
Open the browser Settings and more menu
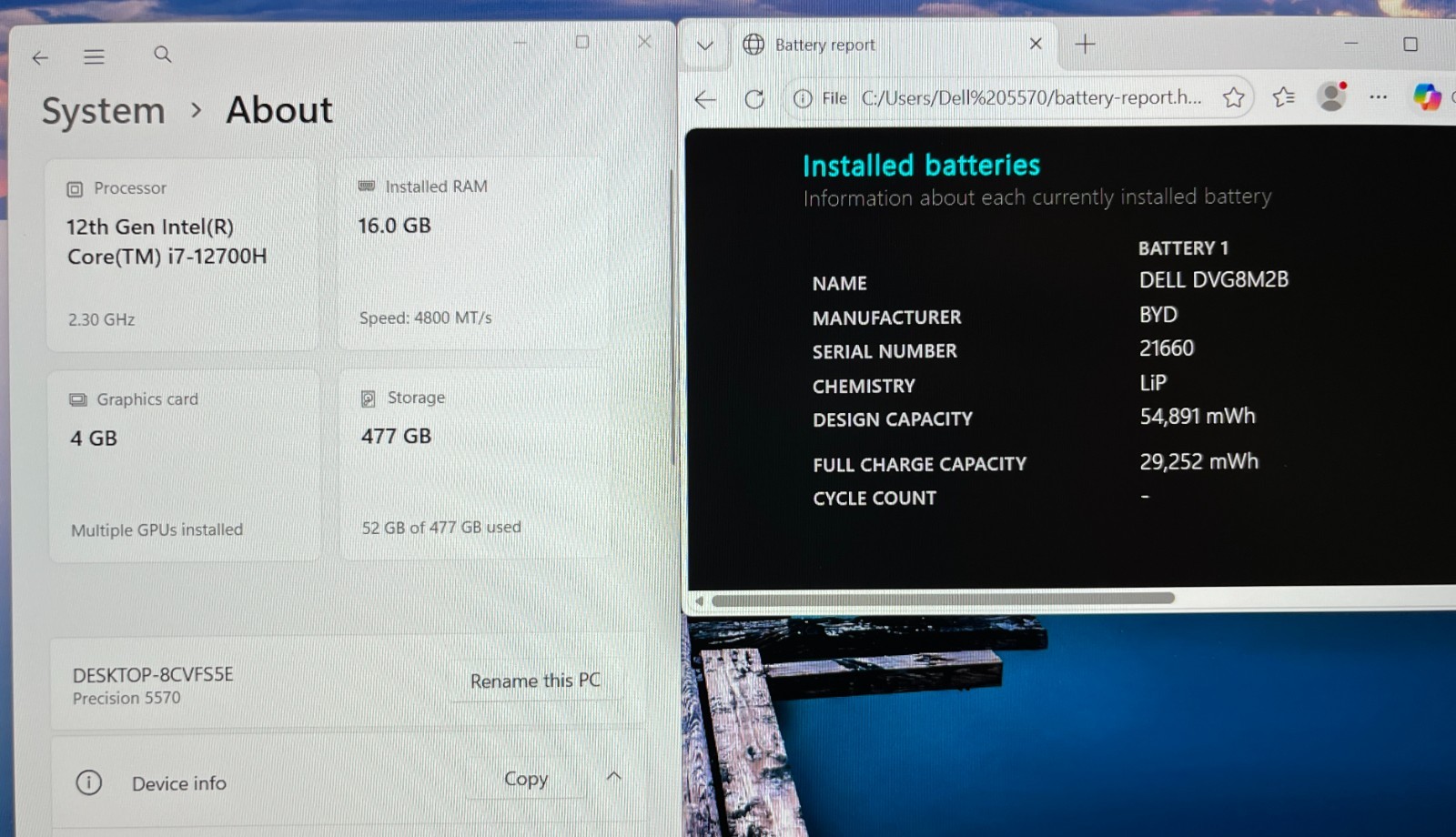pyautogui.click(x=1378, y=96)
